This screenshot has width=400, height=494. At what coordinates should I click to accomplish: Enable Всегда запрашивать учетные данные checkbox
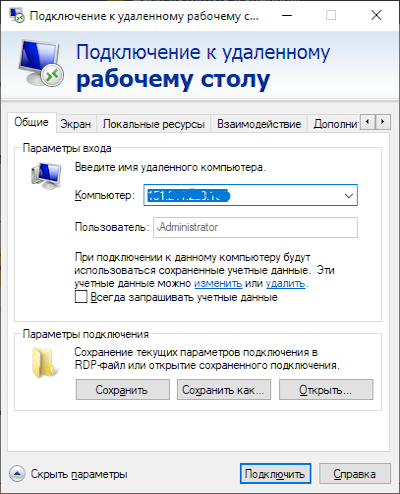point(81,297)
